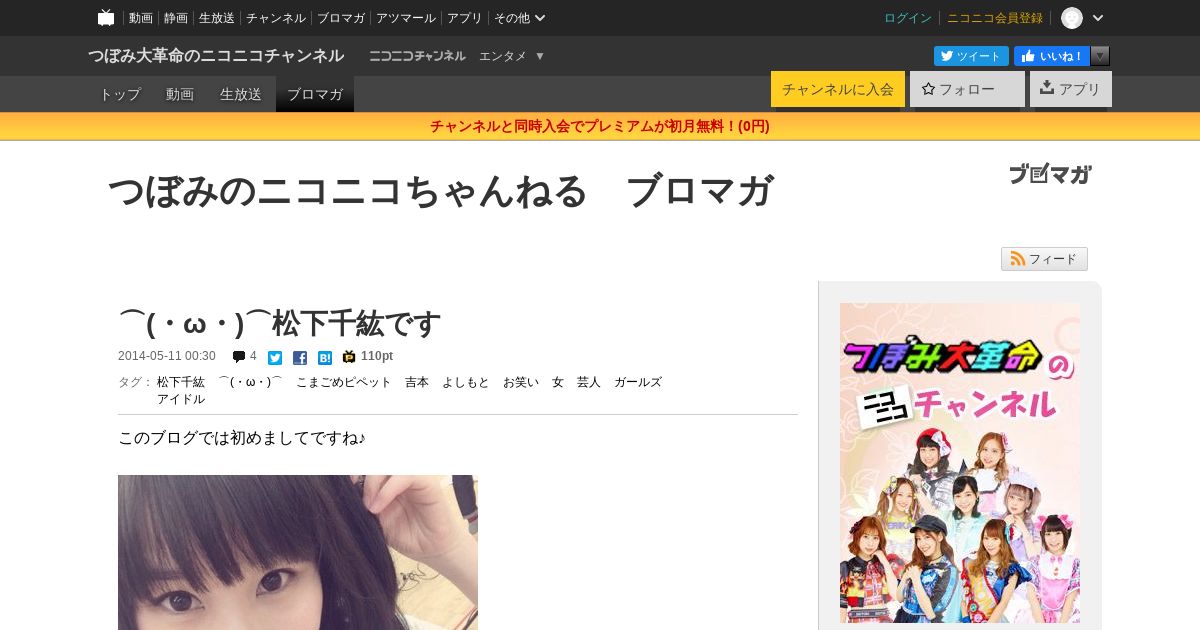The height and width of the screenshot is (630, 1200).
Task: Open the アプリ top menu link
Action: tap(465, 18)
